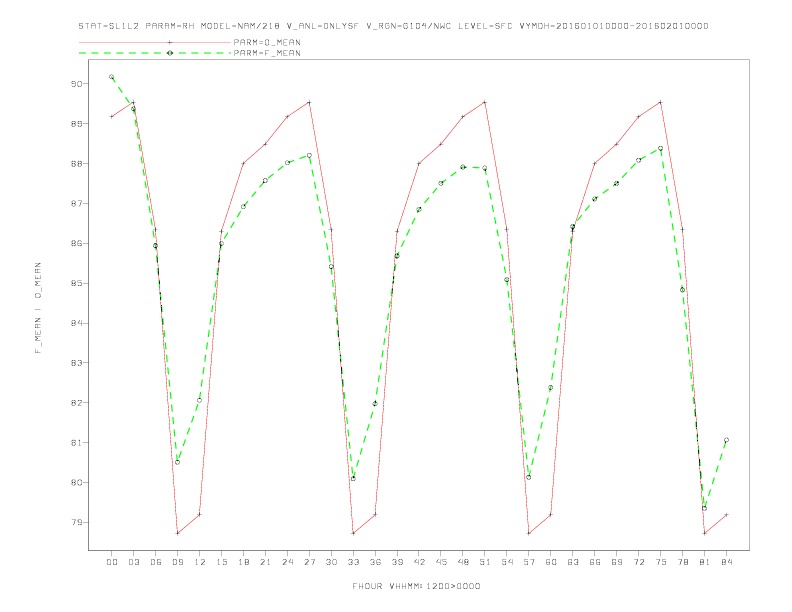Click x-axis tick label 27
The width and height of the screenshot is (792, 612).
point(309,562)
